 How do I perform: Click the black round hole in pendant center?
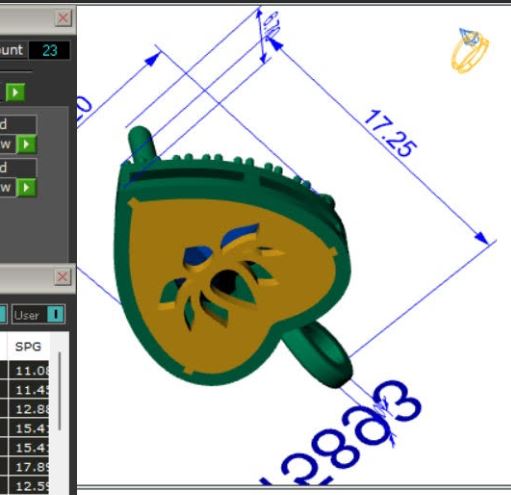(224, 280)
